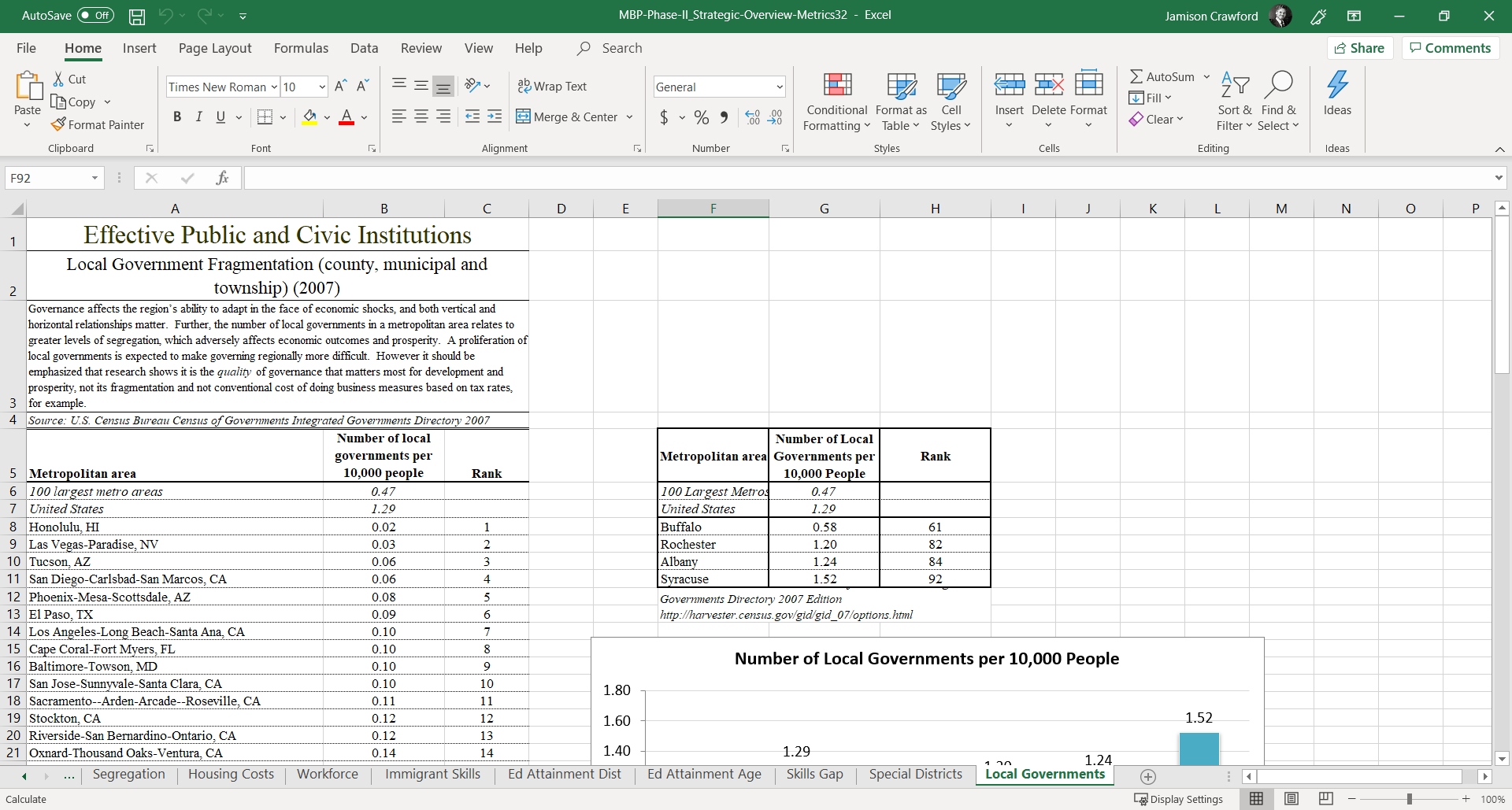Viewport: 1512px width, 810px height.
Task: Switch to Normal view in status bar
Action: coord(1257,799)
